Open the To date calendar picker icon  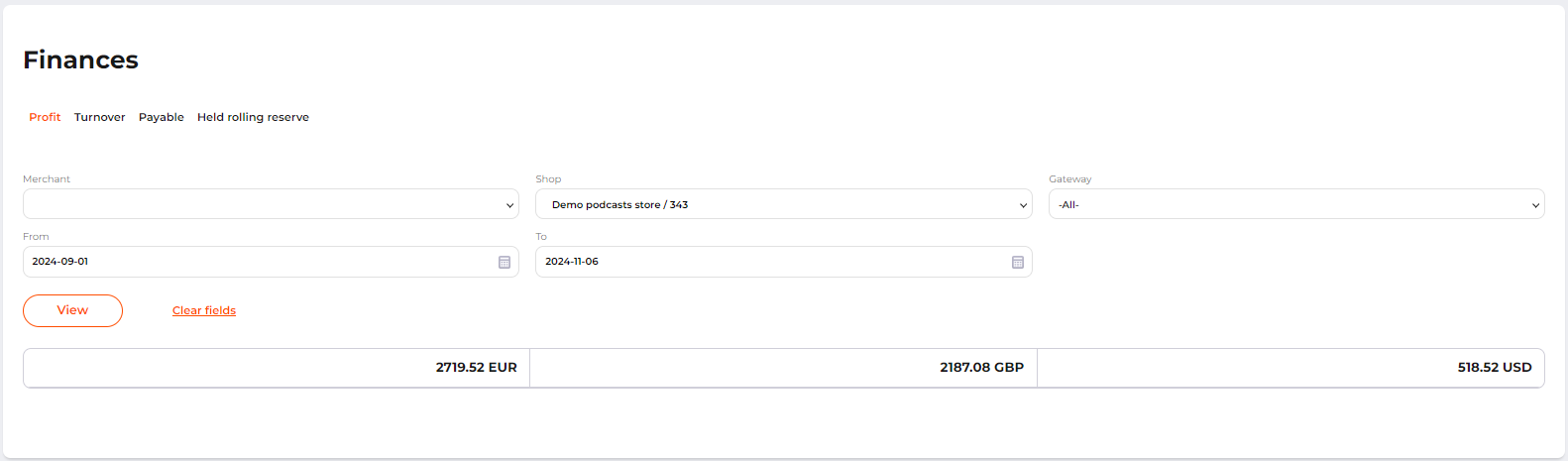tap(1017, 262)
